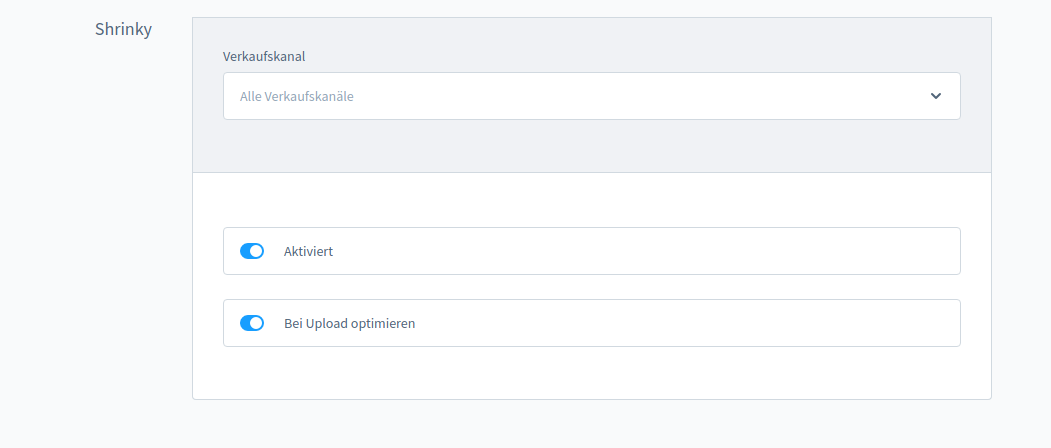
Task: Click blue track of upload optimize switch
Action: pos(245,323)
